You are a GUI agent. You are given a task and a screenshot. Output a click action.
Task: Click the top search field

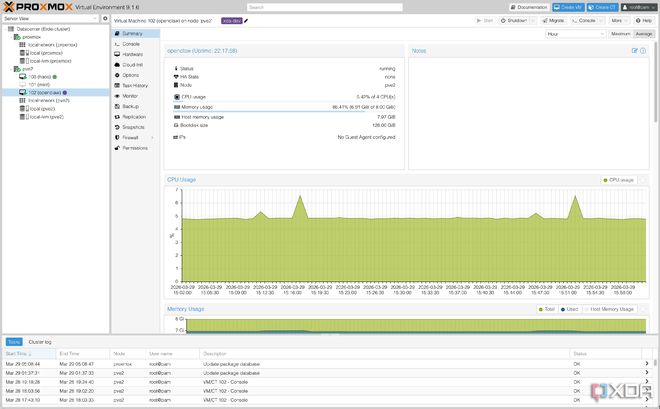click(325, 7)
